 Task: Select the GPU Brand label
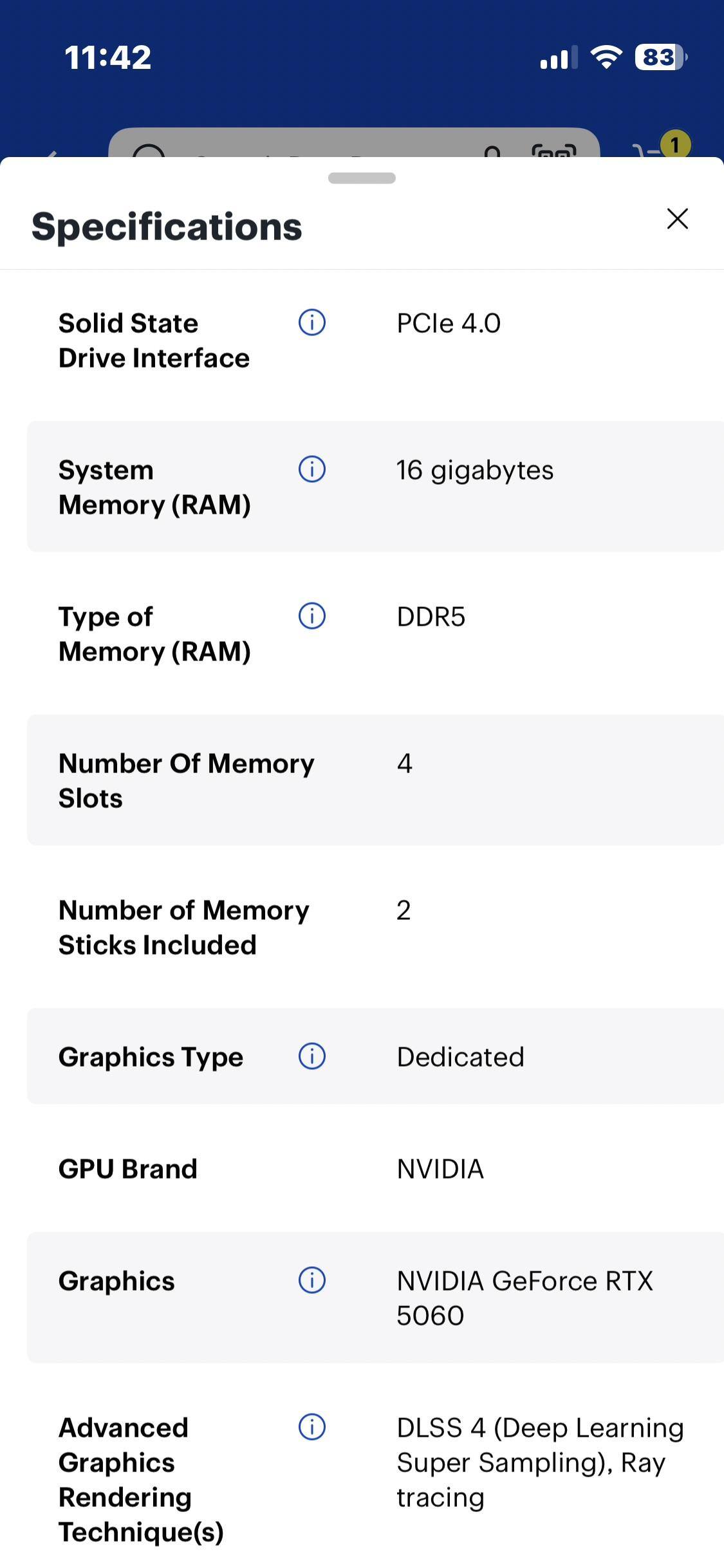coord(127,1169)
